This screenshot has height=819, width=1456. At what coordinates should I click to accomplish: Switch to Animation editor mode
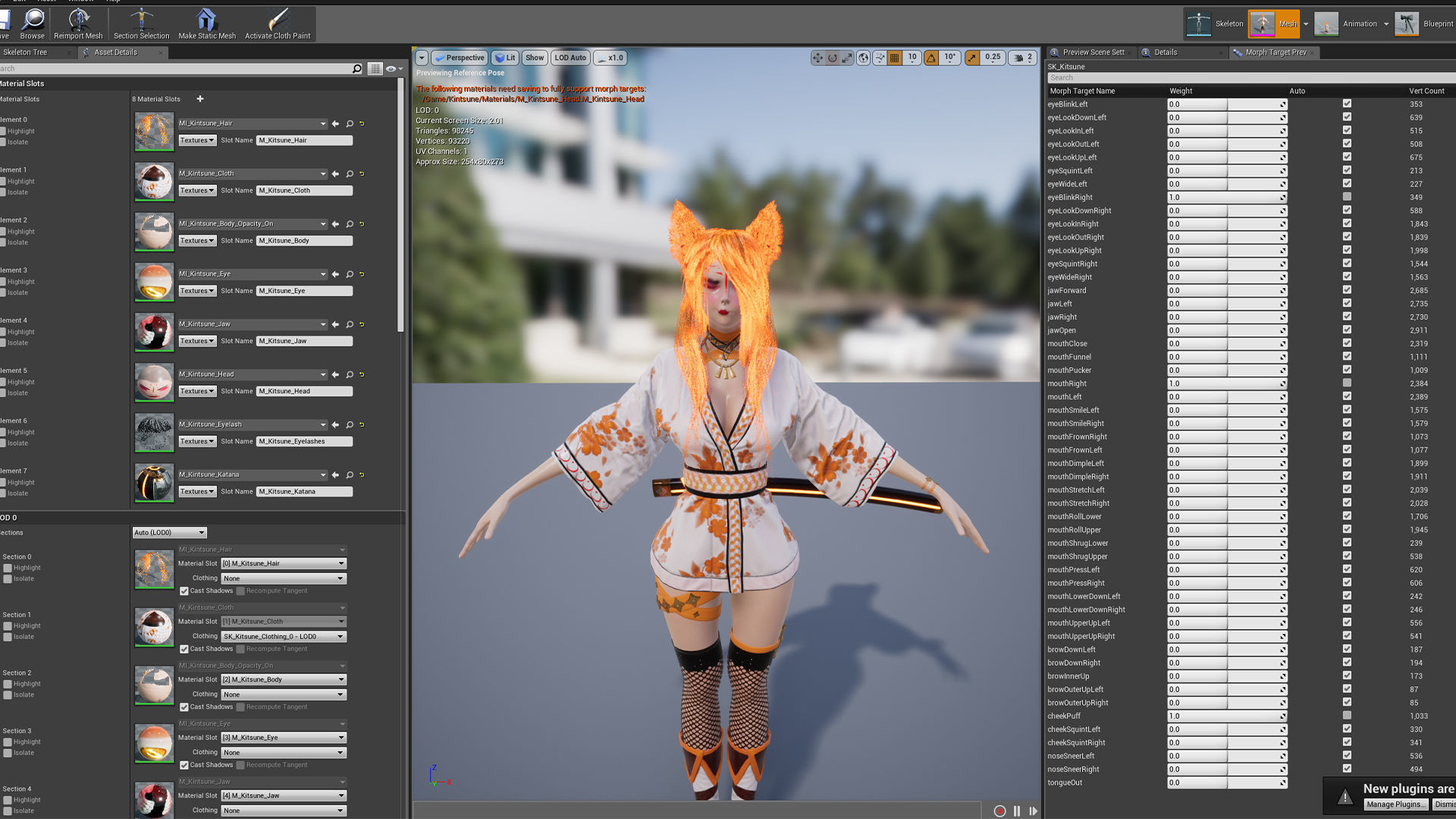coord(1348,24)
